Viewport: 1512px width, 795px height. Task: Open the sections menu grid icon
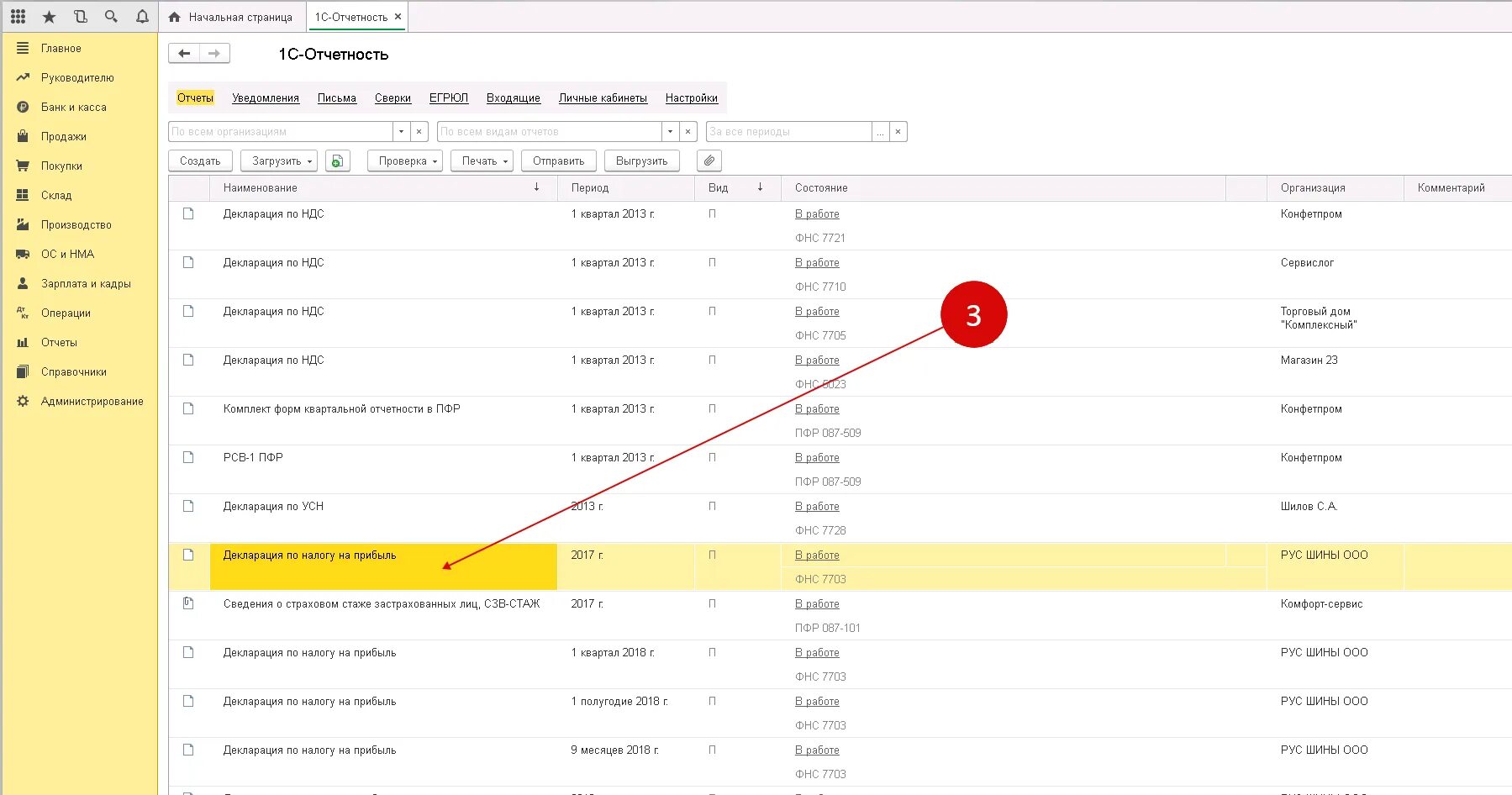(x=18, y=16)
